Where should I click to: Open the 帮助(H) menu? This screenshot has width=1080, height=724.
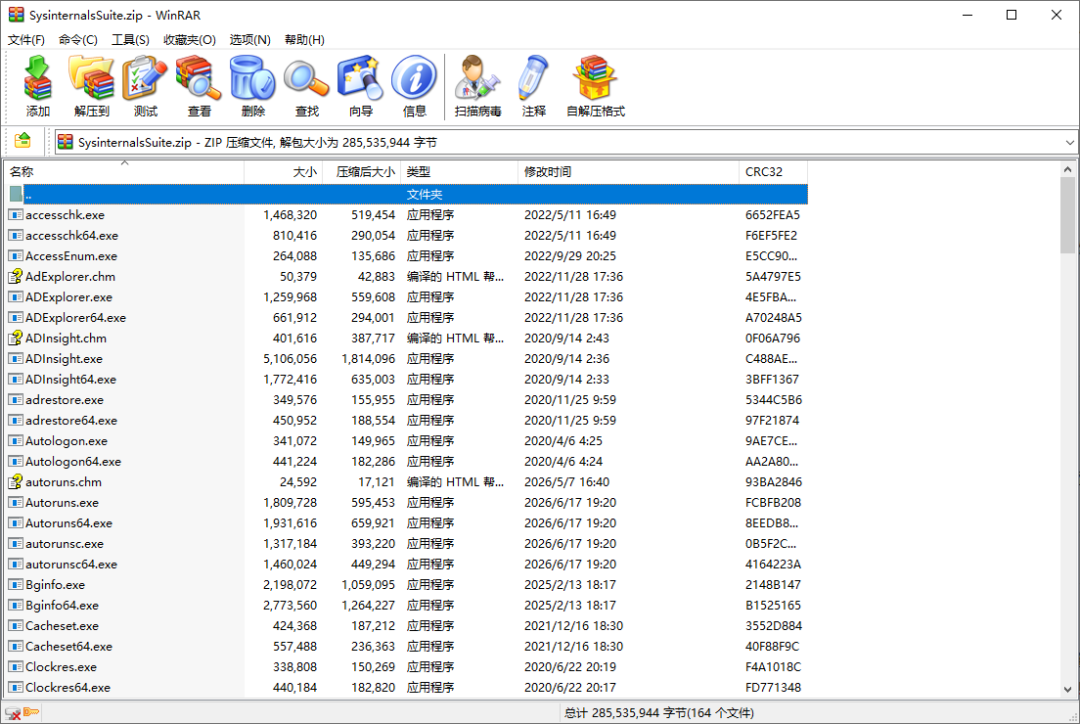point(304,40)
